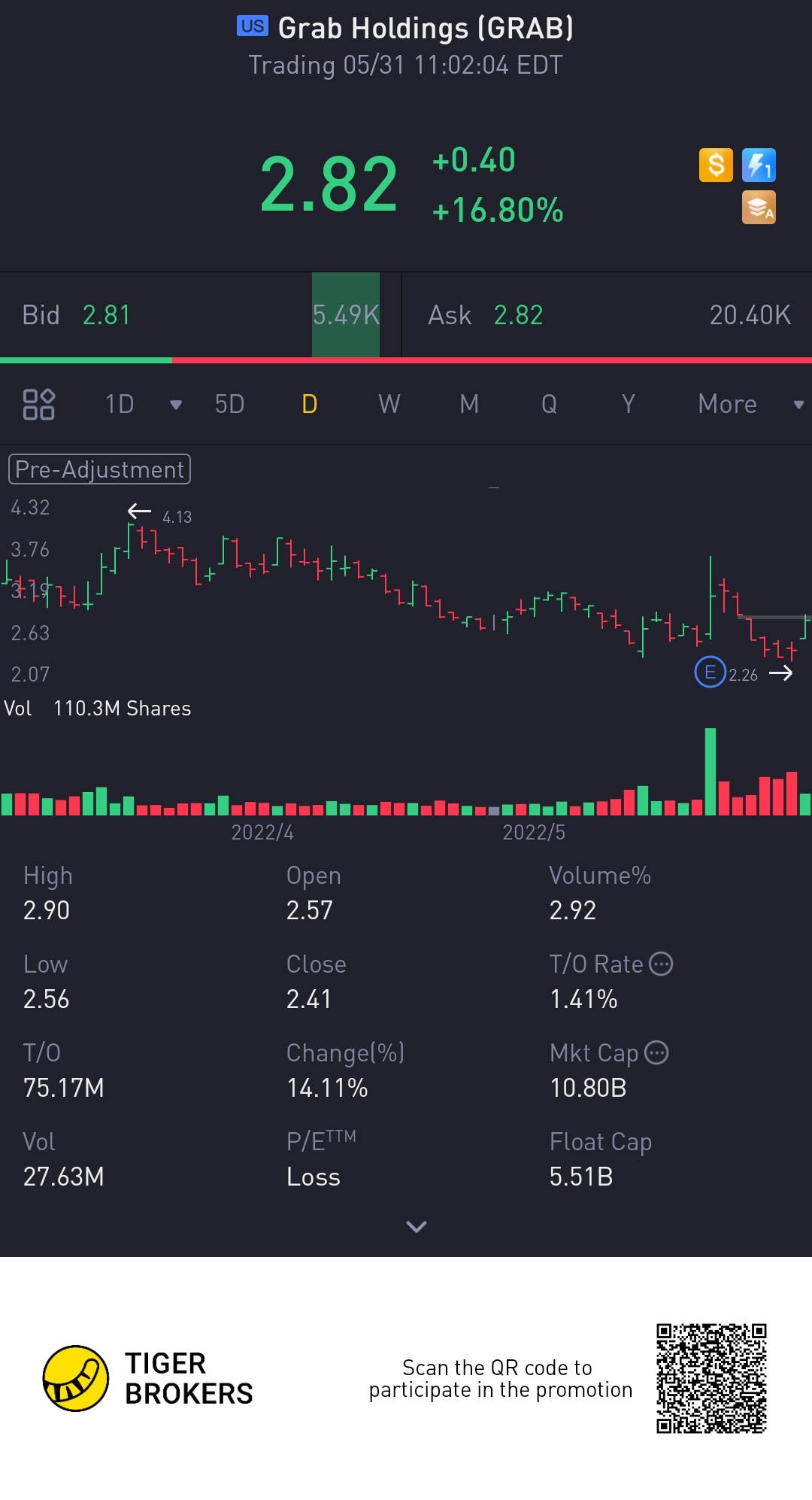Tap the right arrow near 2.26 low

[780, 673]
